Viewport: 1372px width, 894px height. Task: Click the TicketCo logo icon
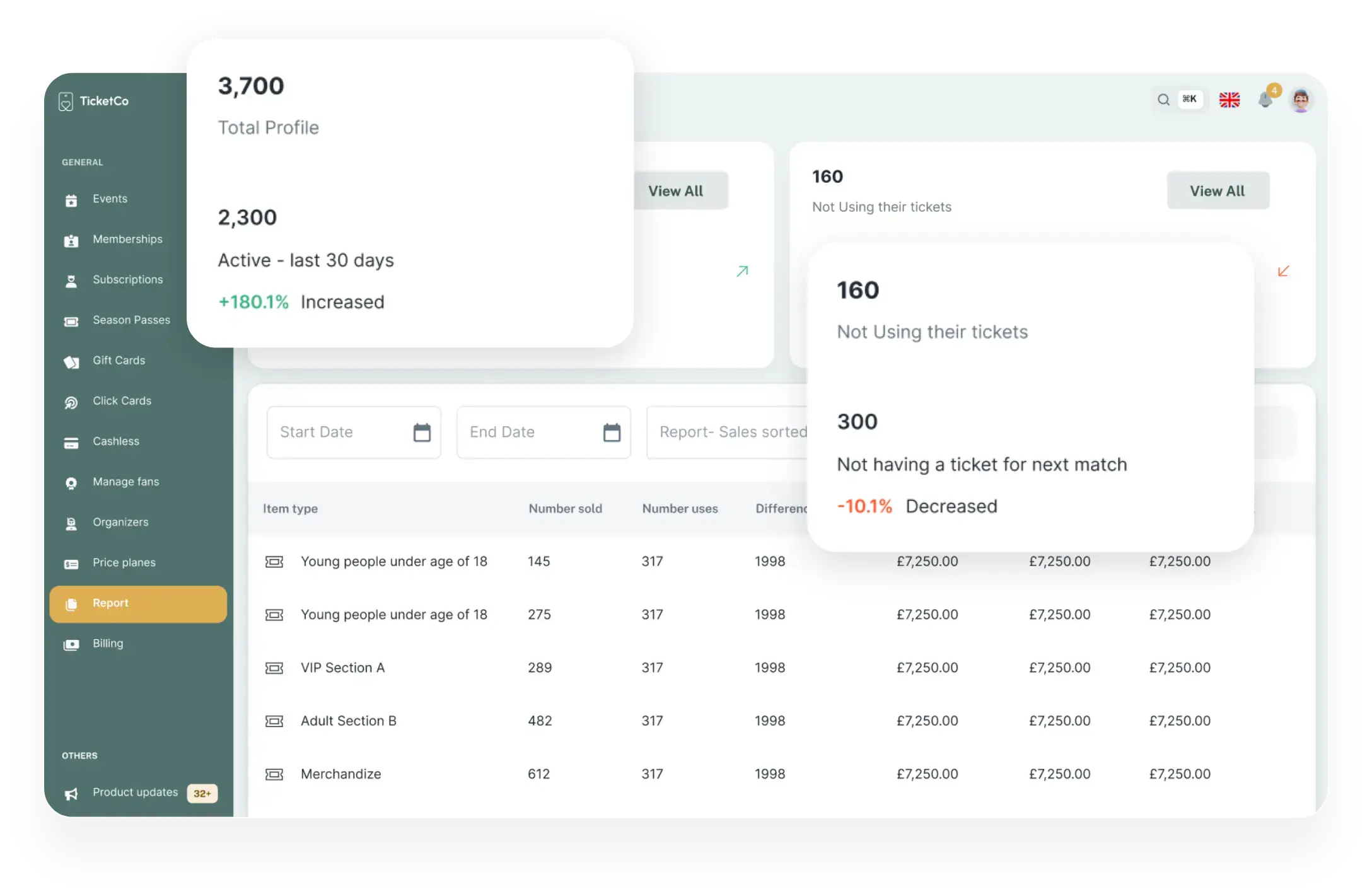tap(66, 102)
